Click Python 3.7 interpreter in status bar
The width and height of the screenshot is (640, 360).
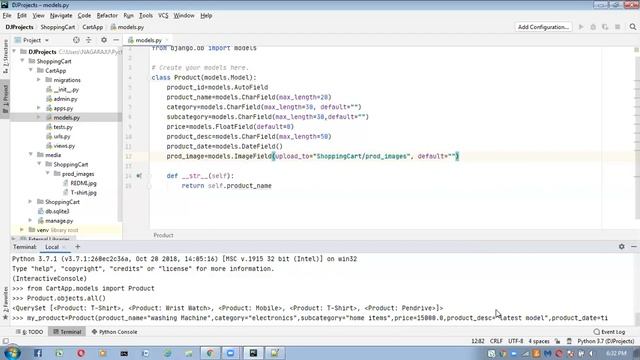[x=606, y=341]
